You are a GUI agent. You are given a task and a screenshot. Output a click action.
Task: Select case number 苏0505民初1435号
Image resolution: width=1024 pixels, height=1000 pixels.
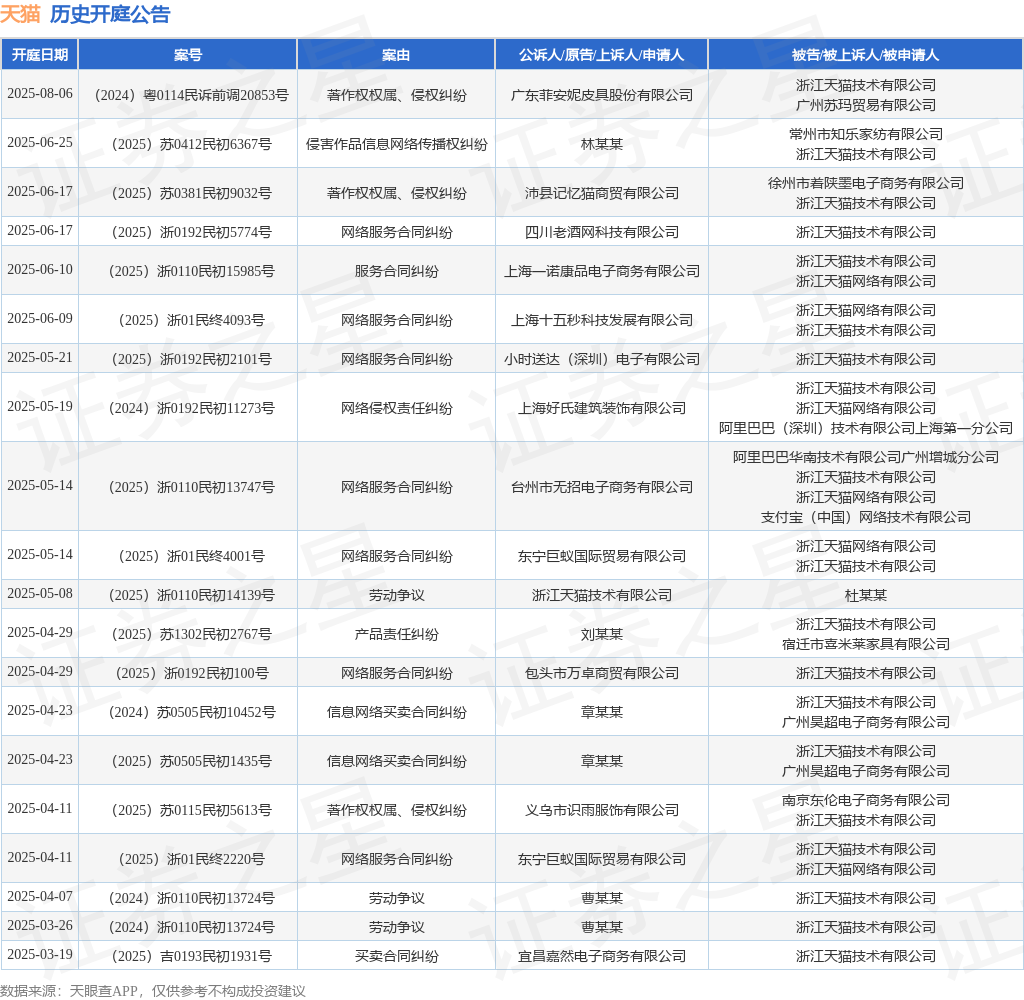(x=216, y=761)
